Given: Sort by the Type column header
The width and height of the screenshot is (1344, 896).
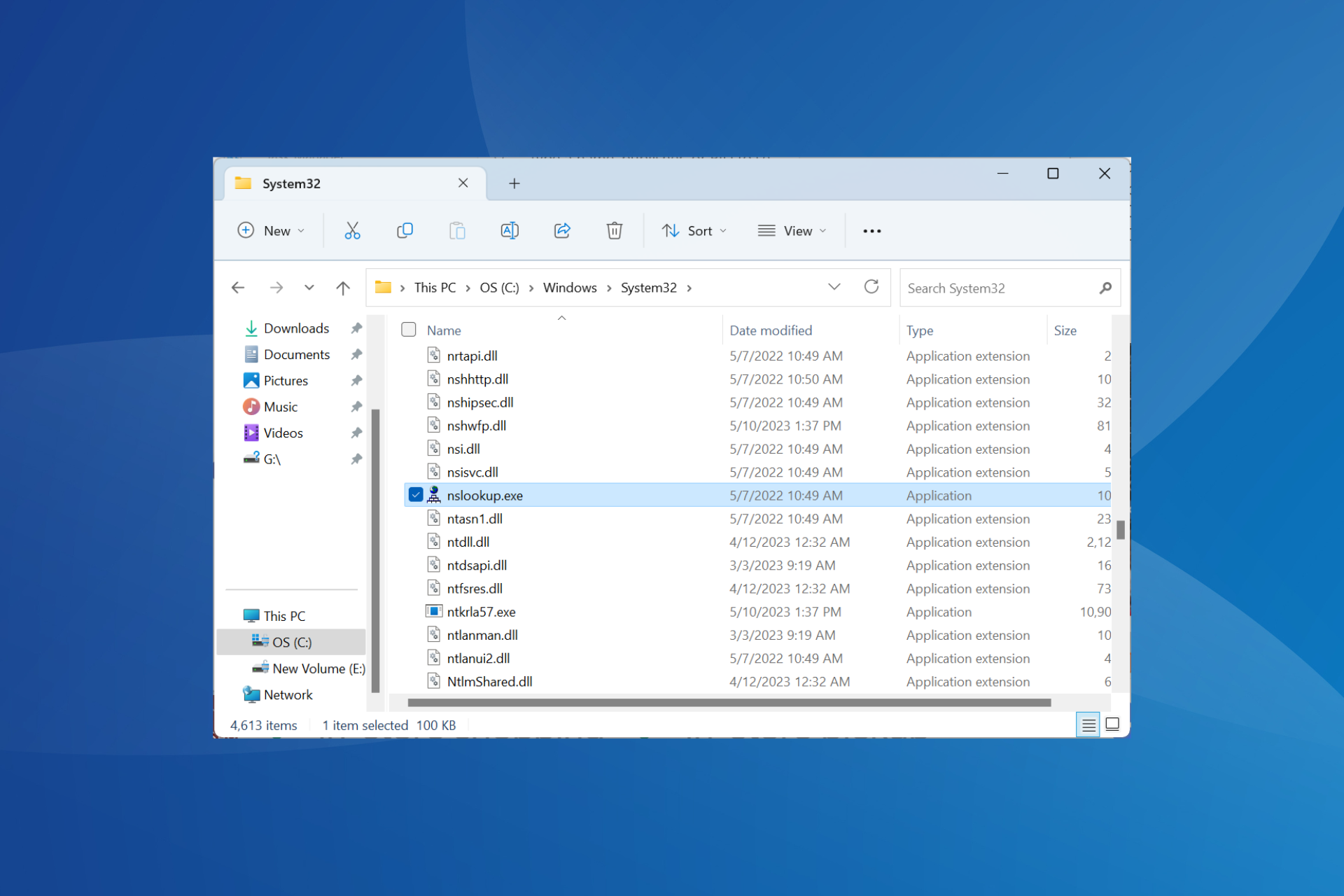Looking at the screenshot, I should pyautogui.click(x=920, y=330).
